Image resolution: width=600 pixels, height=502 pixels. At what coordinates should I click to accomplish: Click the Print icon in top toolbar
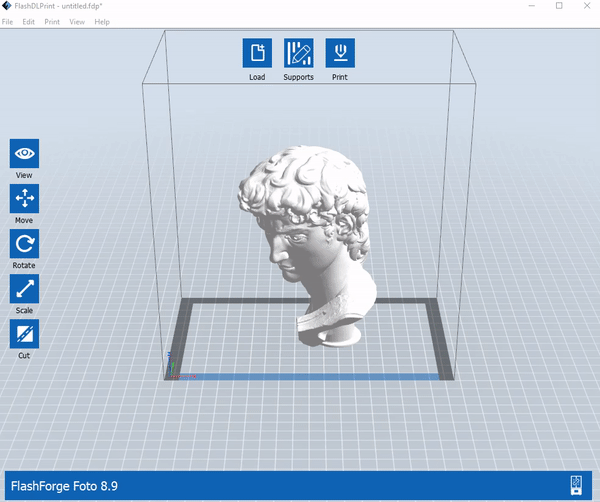pyautogui.click(x=340, y=53)
